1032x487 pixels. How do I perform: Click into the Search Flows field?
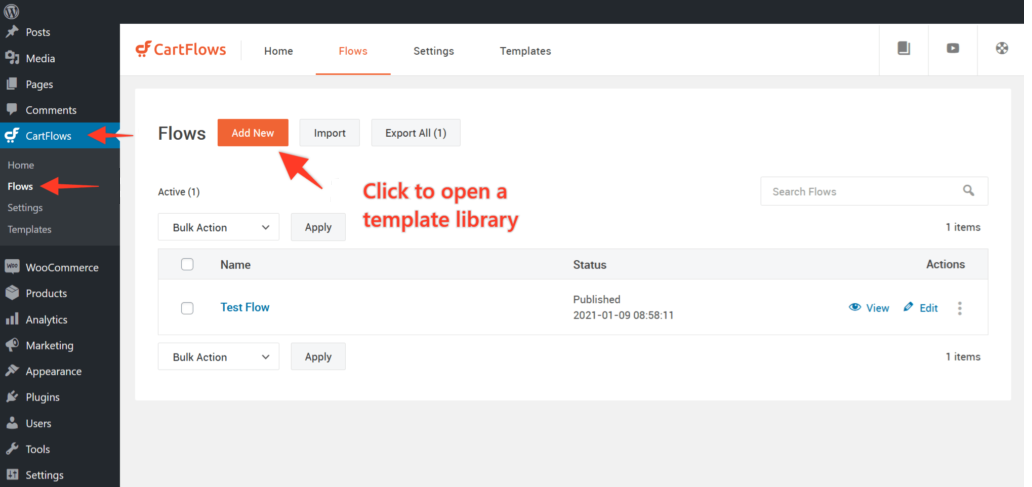click(860, 191)
